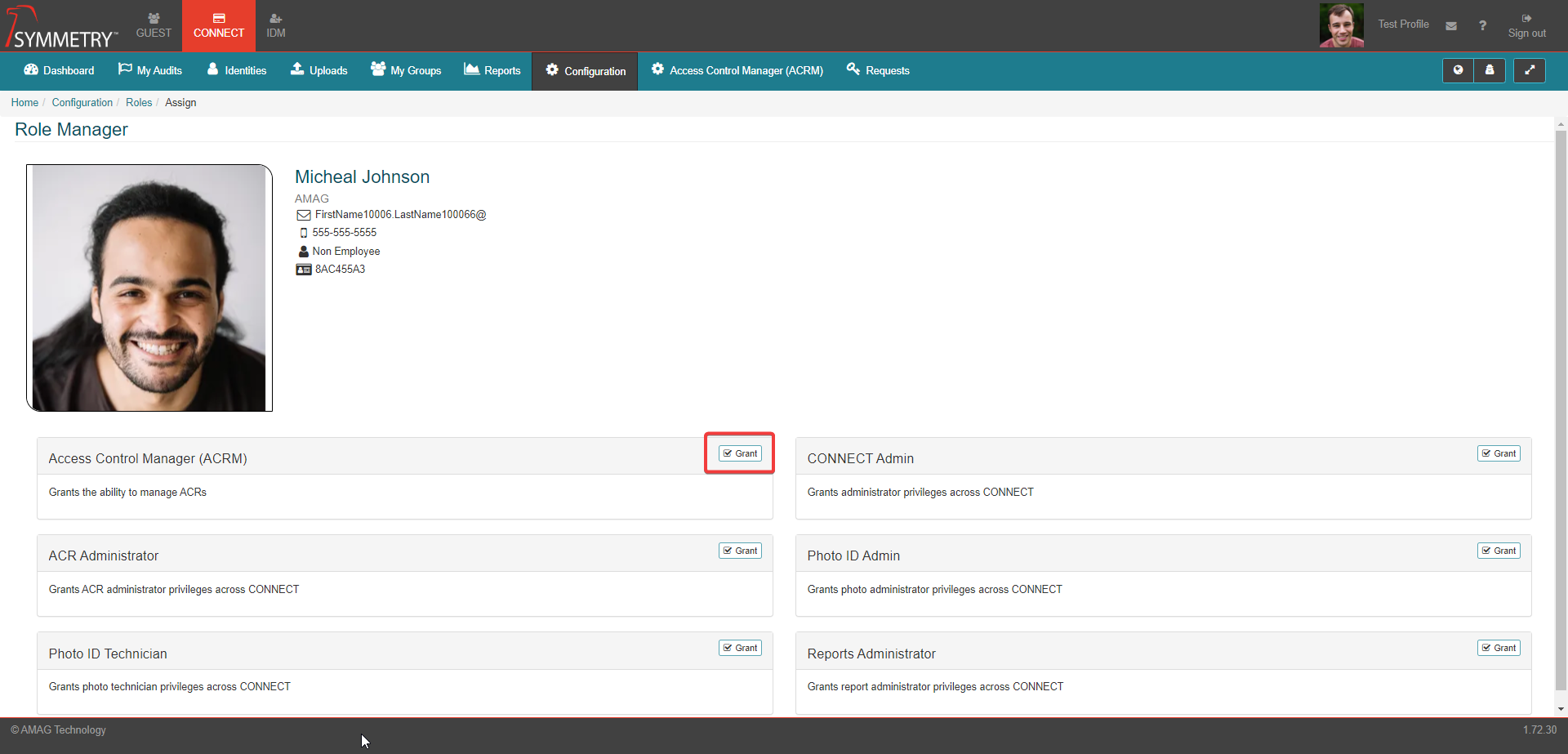The width and height of the screenshot is (1568, 754).
Task: Click the Test Profile avatar photo
Action: 1342,25
